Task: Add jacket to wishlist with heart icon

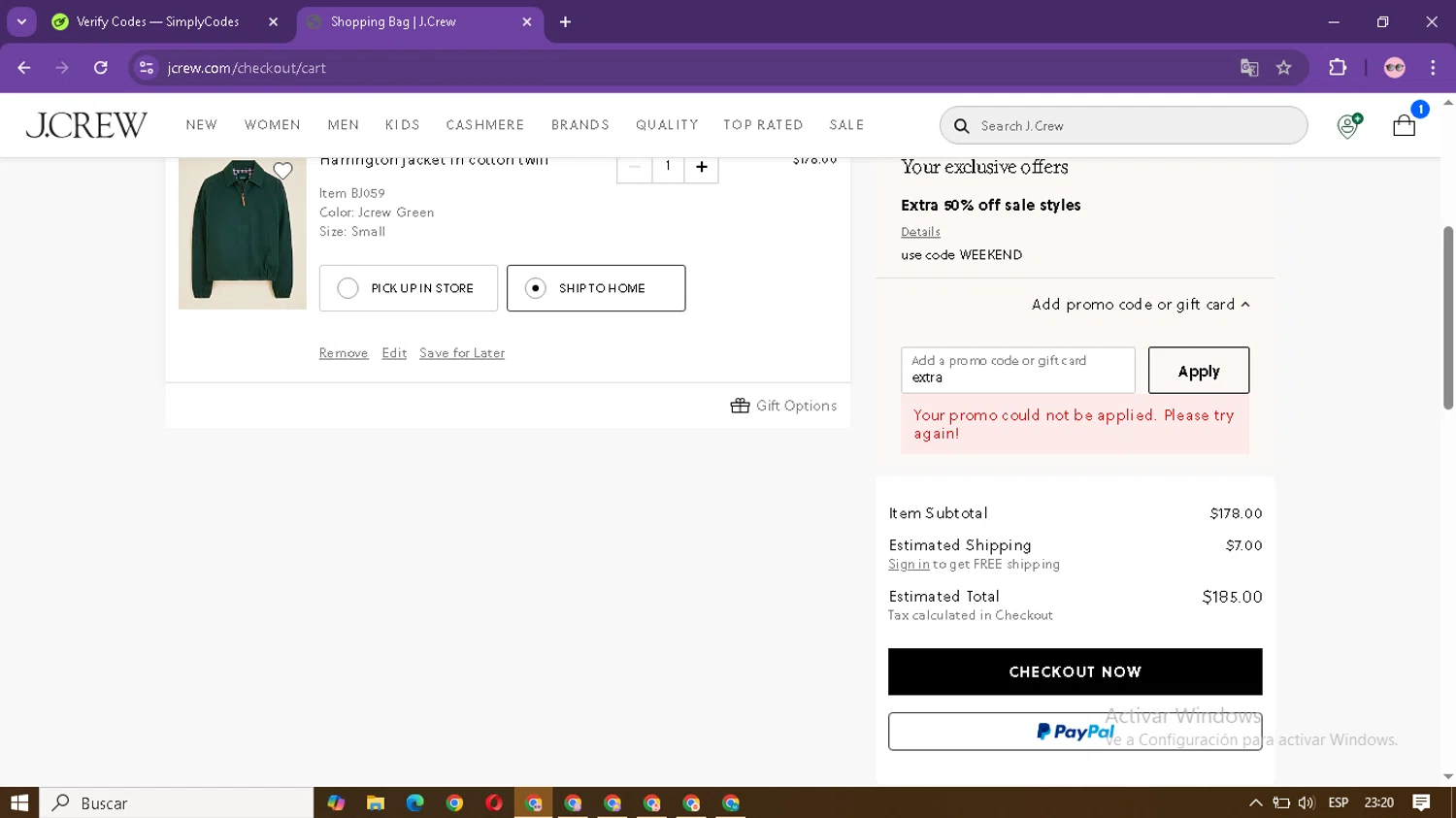Action: coord(282,171)
